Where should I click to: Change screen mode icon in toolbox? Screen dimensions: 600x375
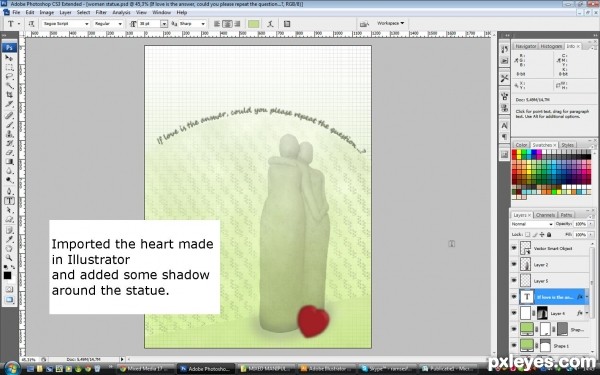click(9, 299)
